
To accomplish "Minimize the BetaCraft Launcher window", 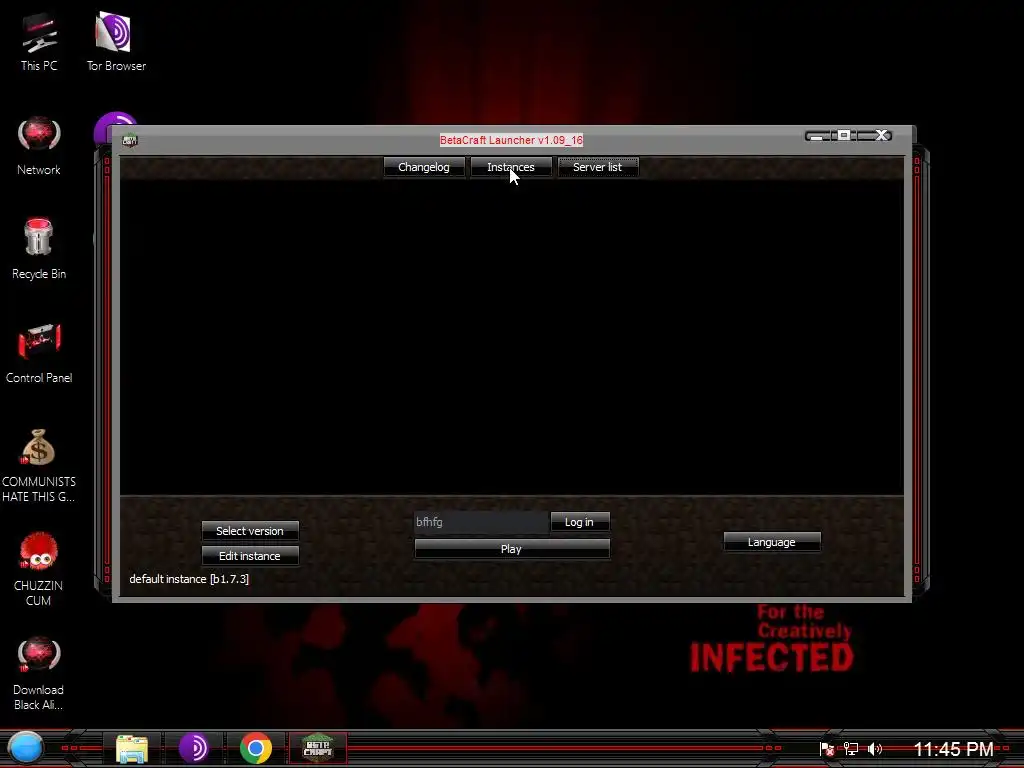I will [x=817, y=136].
